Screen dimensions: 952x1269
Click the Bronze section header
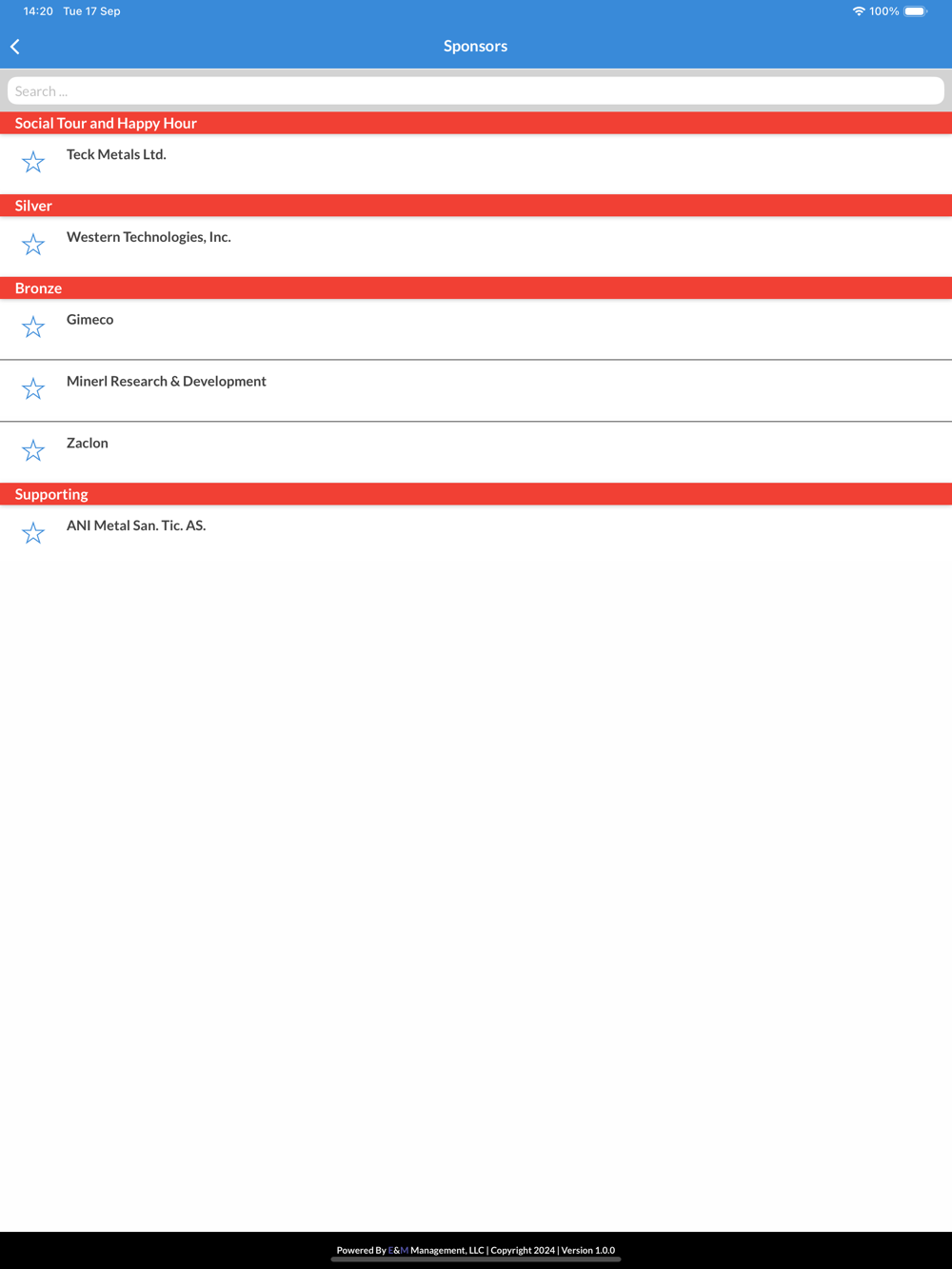point(476,288)
